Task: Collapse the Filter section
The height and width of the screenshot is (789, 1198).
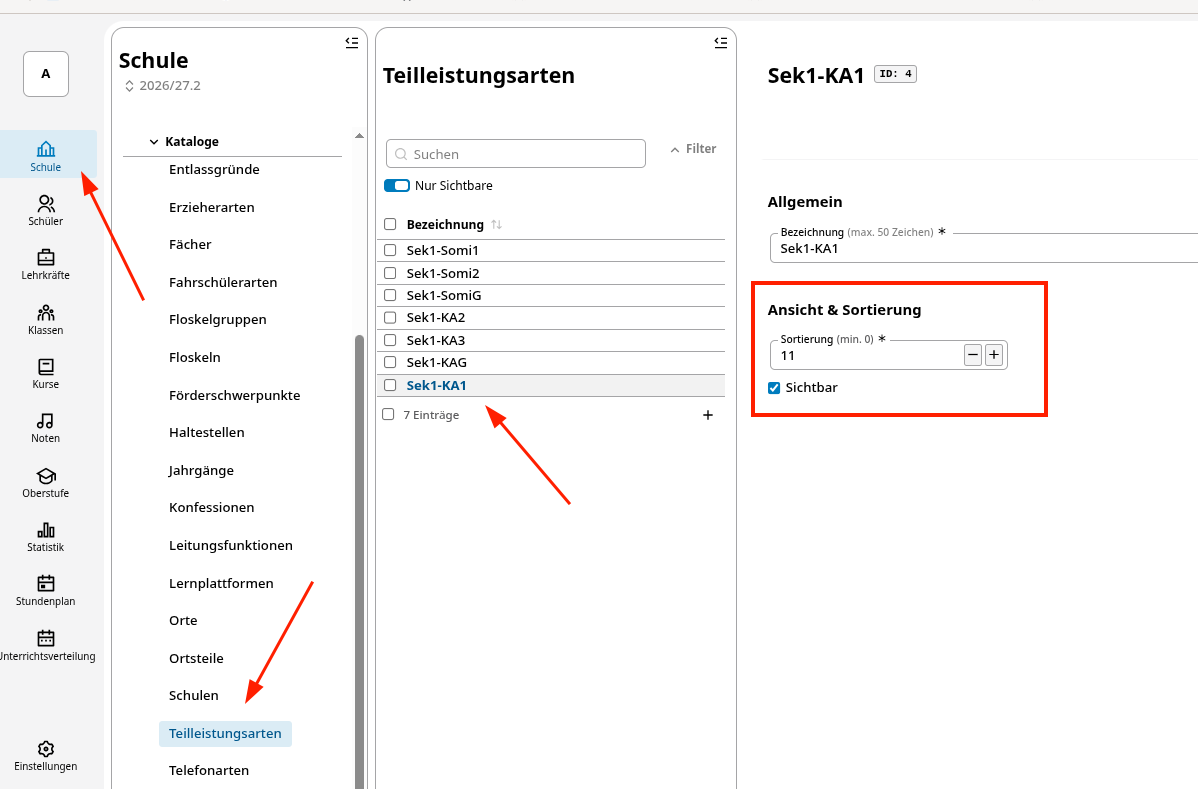Action: coord(693,149)
